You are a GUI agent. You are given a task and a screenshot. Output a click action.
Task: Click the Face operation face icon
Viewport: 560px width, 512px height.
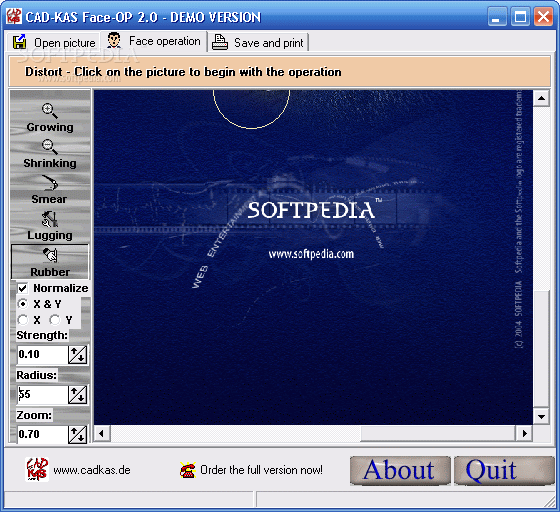point(114,40)
